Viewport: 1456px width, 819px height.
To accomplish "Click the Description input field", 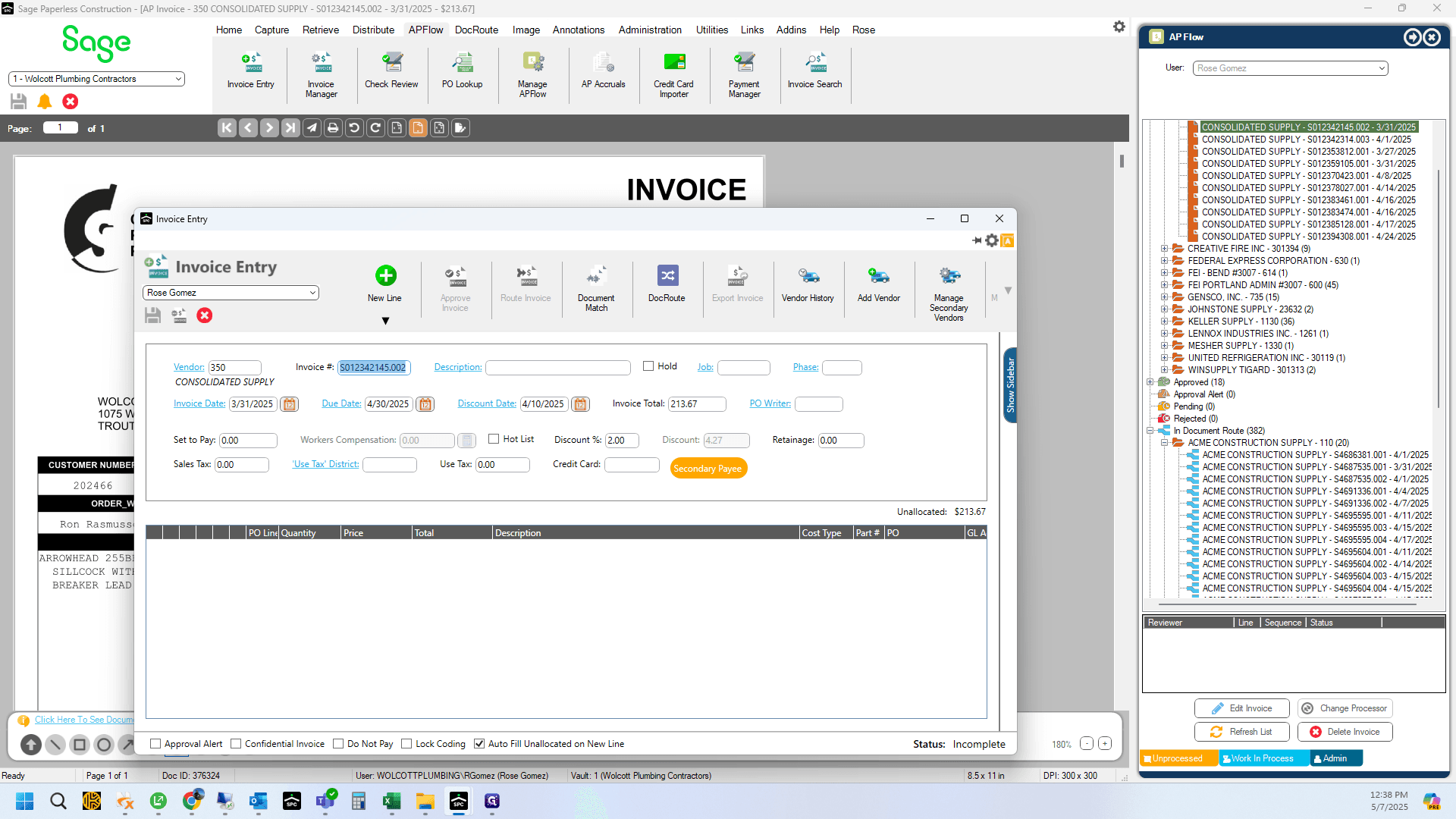I will tap(558, 368).
